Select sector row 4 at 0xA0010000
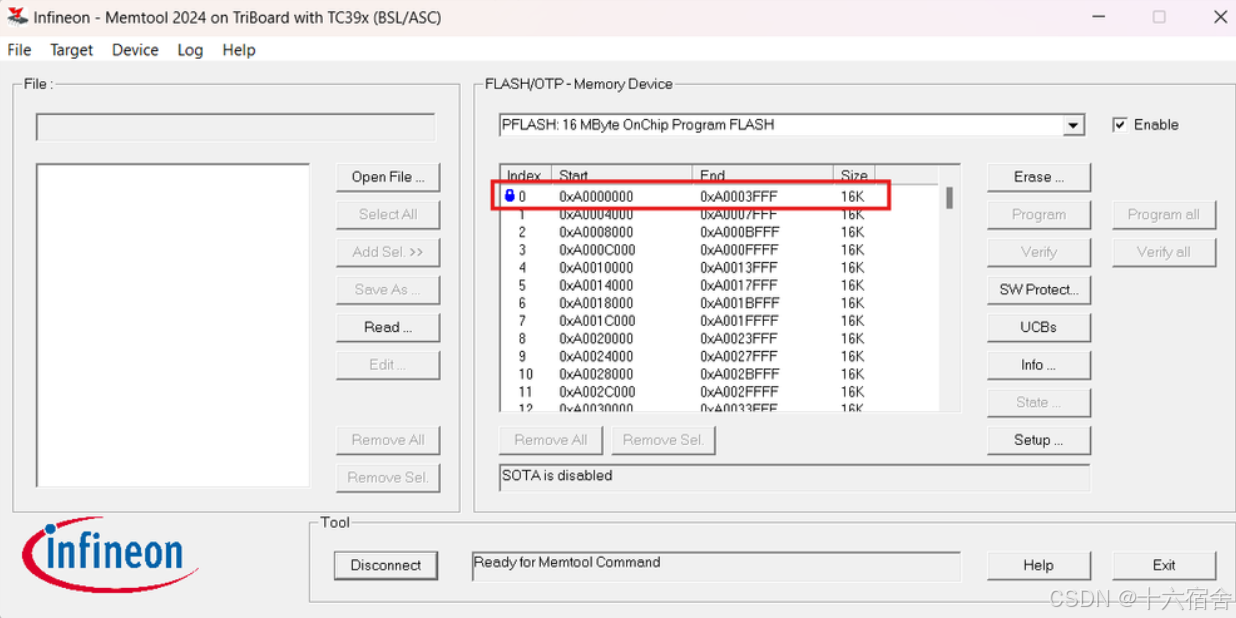This screenshot has height=618, width=1236. [x=720, y=268]
